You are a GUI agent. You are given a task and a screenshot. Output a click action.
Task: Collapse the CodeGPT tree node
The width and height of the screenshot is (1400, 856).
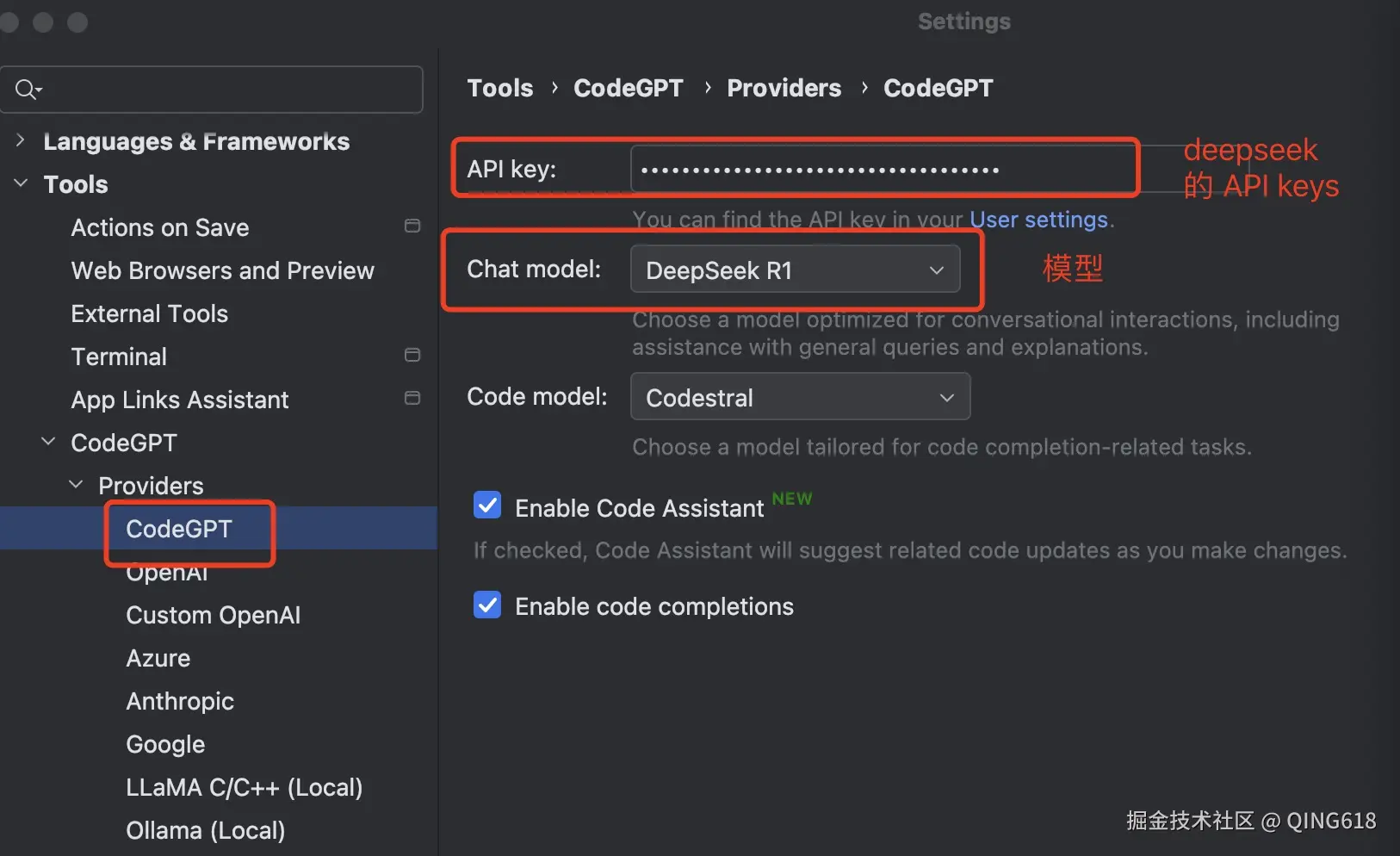pyautogui.click(x=48, y=442)
